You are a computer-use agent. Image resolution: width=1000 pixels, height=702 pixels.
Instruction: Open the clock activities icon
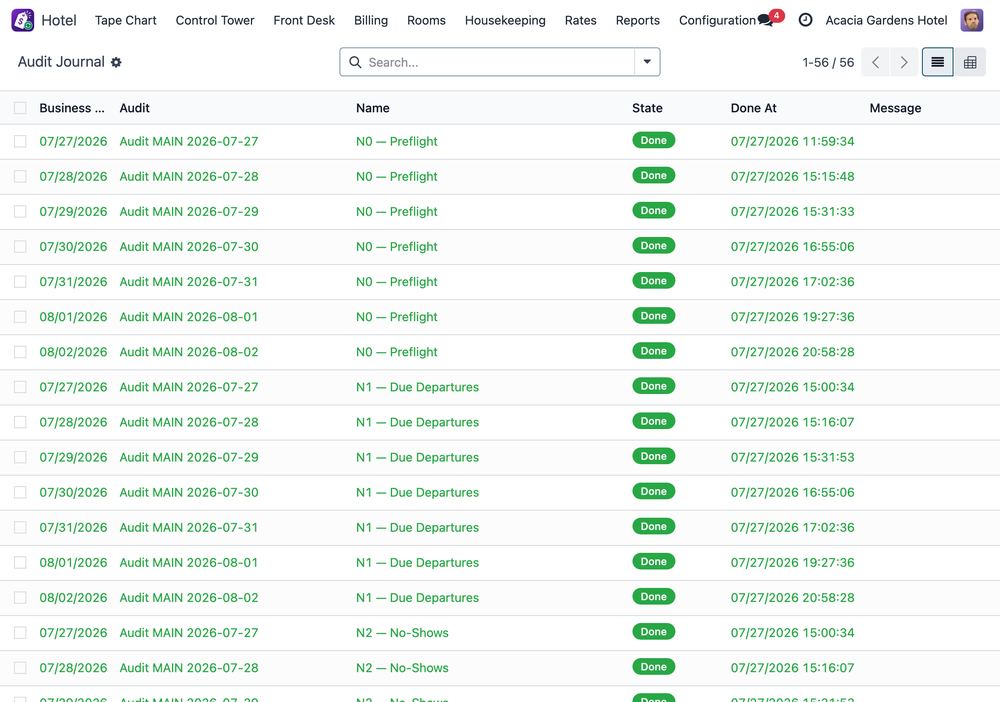[805, 20]
